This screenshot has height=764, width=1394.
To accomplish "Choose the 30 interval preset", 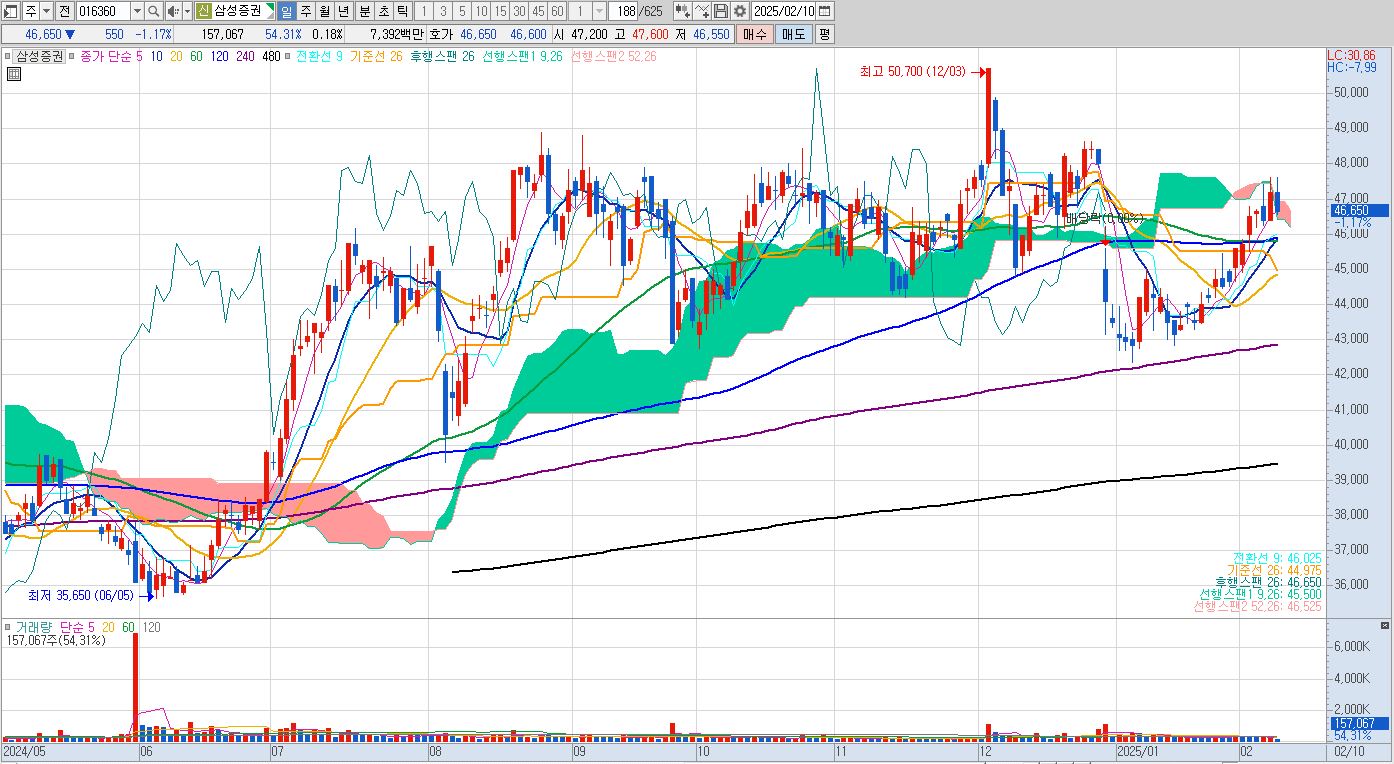I will [519, 11].
